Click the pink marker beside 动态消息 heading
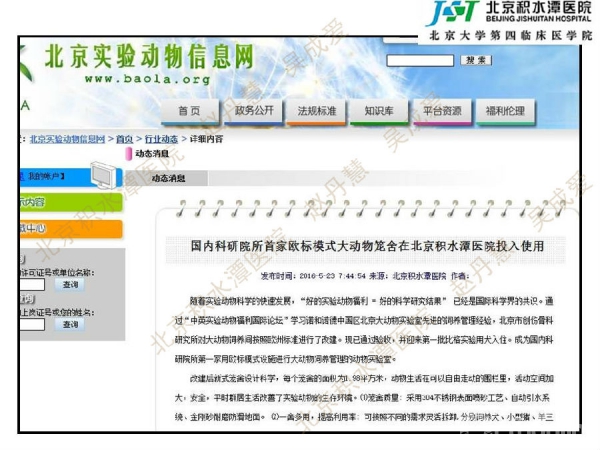Viewport: 600px width, 450px height. (x=128, y=154)
